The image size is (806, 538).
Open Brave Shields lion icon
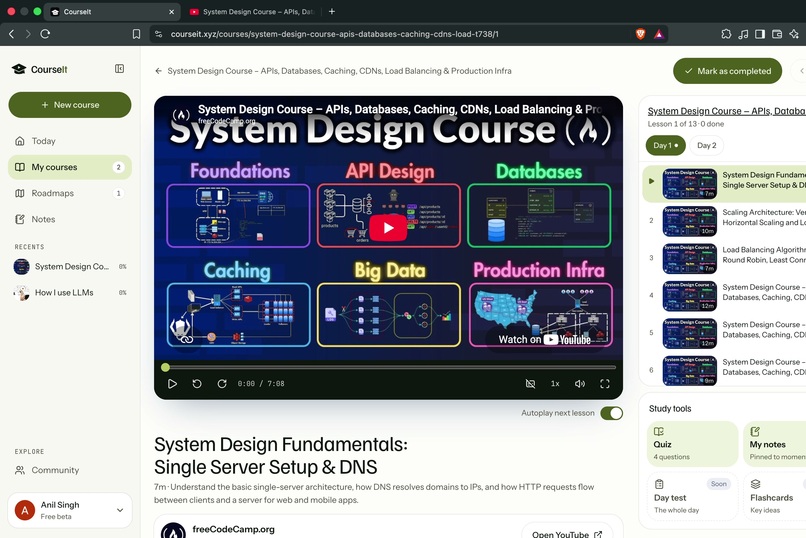tap(640, 34)
